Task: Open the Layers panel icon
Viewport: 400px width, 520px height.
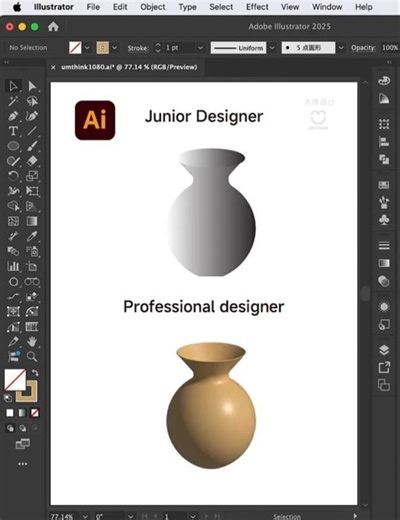Action: (384, 350)
